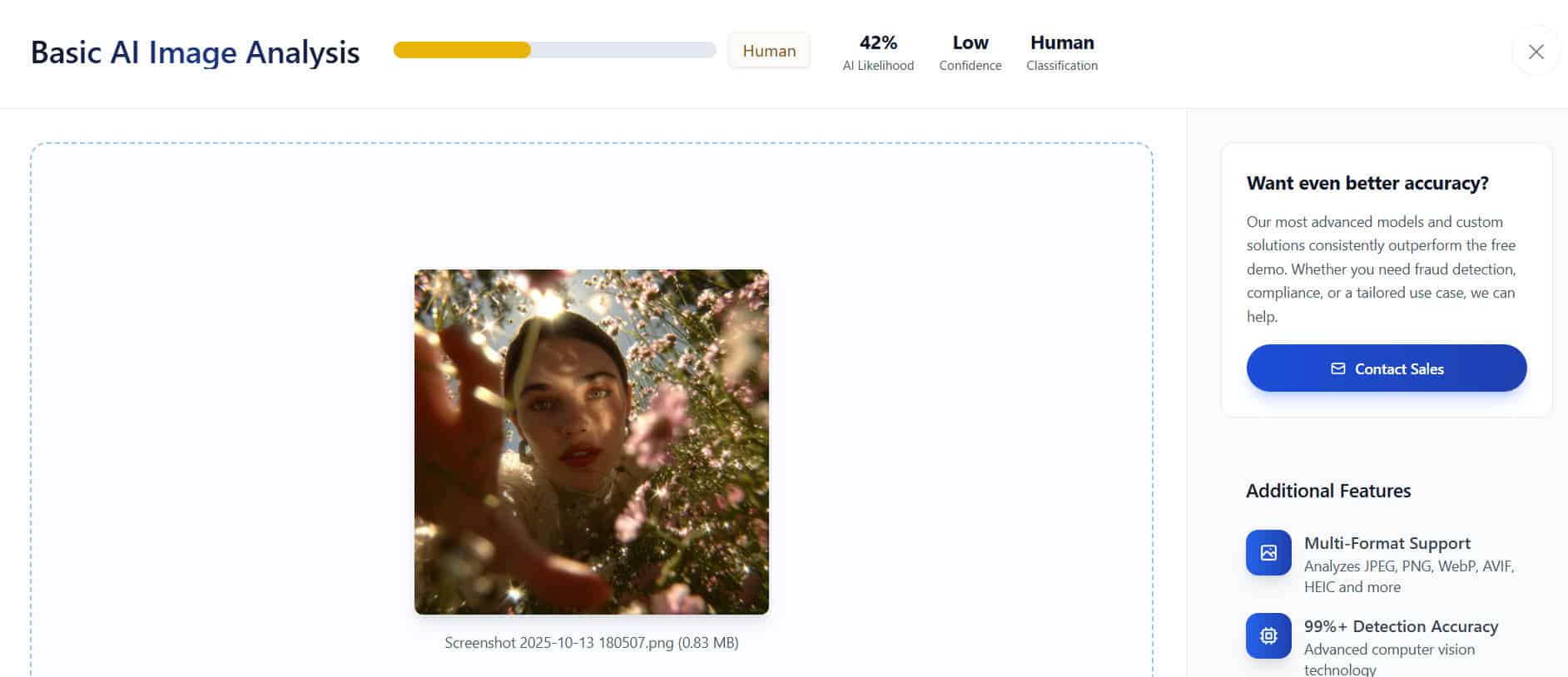Click the Basic AI Image Analysis title
The image size is (1568, 677).
tap(196, 52)
